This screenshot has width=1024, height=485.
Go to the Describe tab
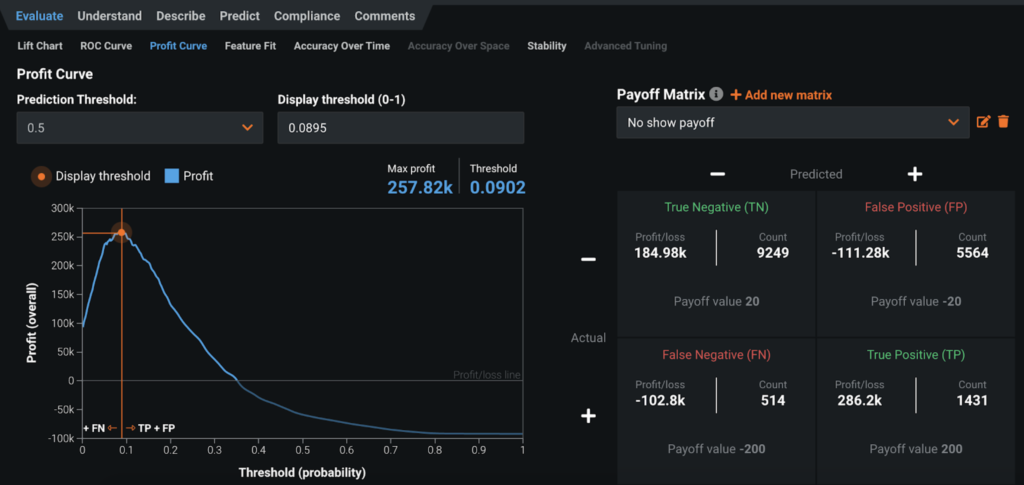[x=181, y=16]
